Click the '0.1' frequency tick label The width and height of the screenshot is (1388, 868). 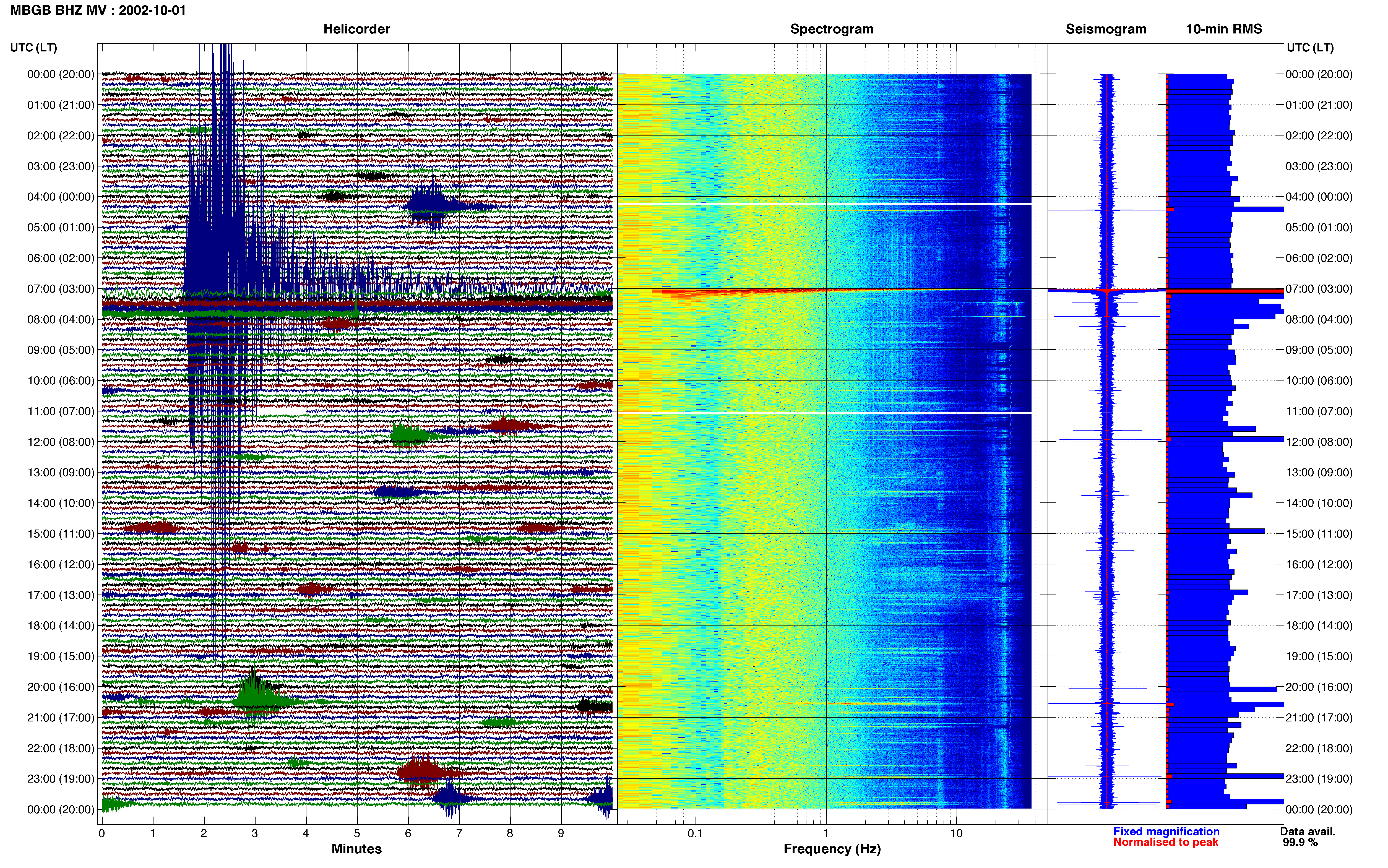coord(695,833)
